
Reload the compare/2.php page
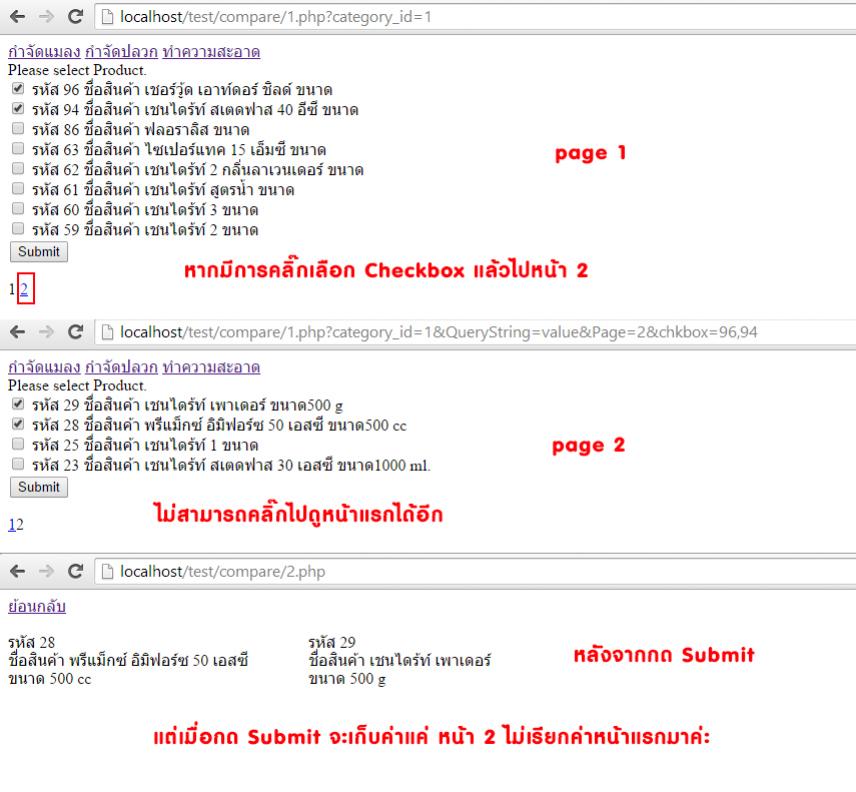(75, 571)
